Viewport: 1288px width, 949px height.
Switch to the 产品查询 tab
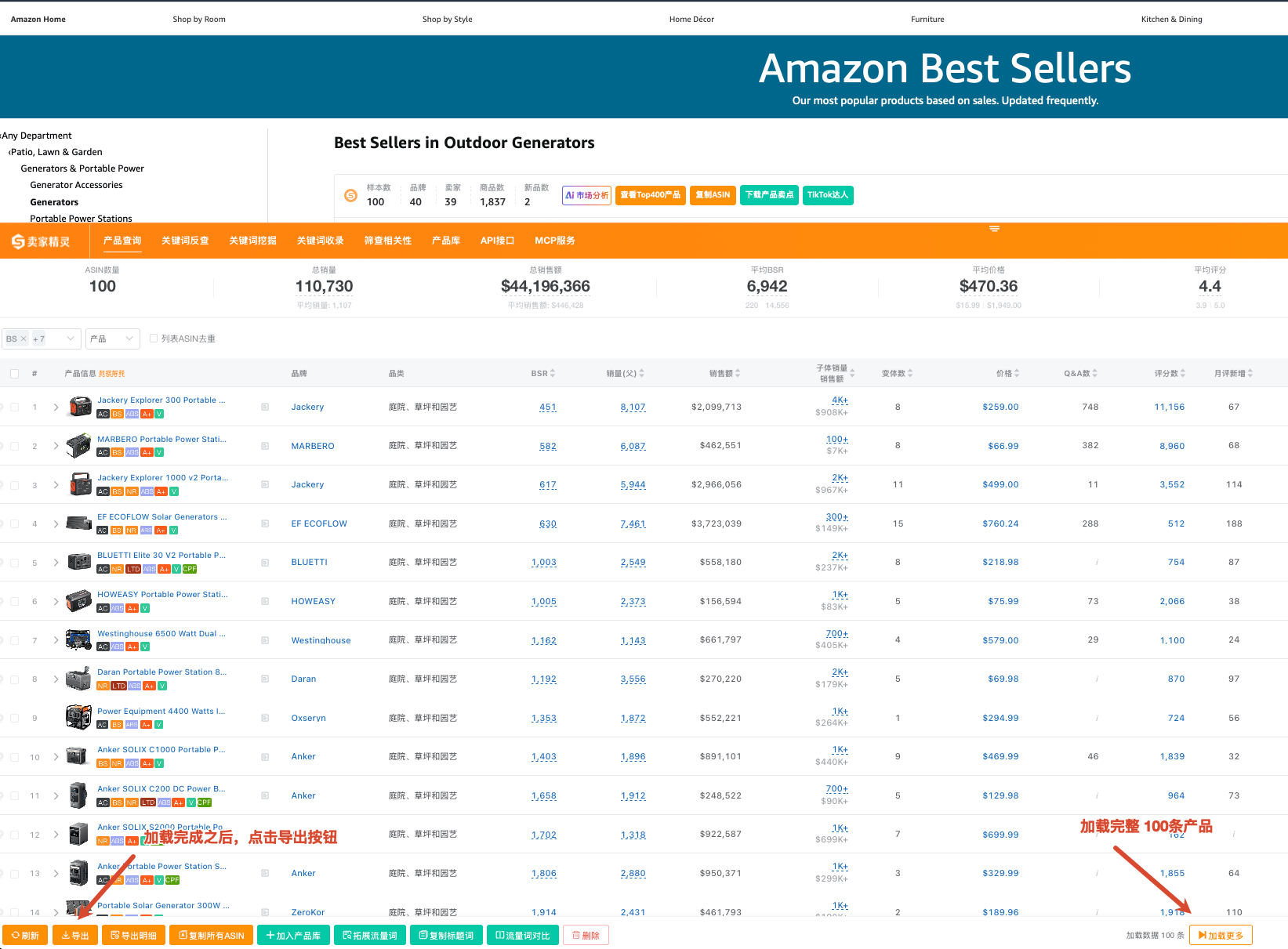click(122, 241)
